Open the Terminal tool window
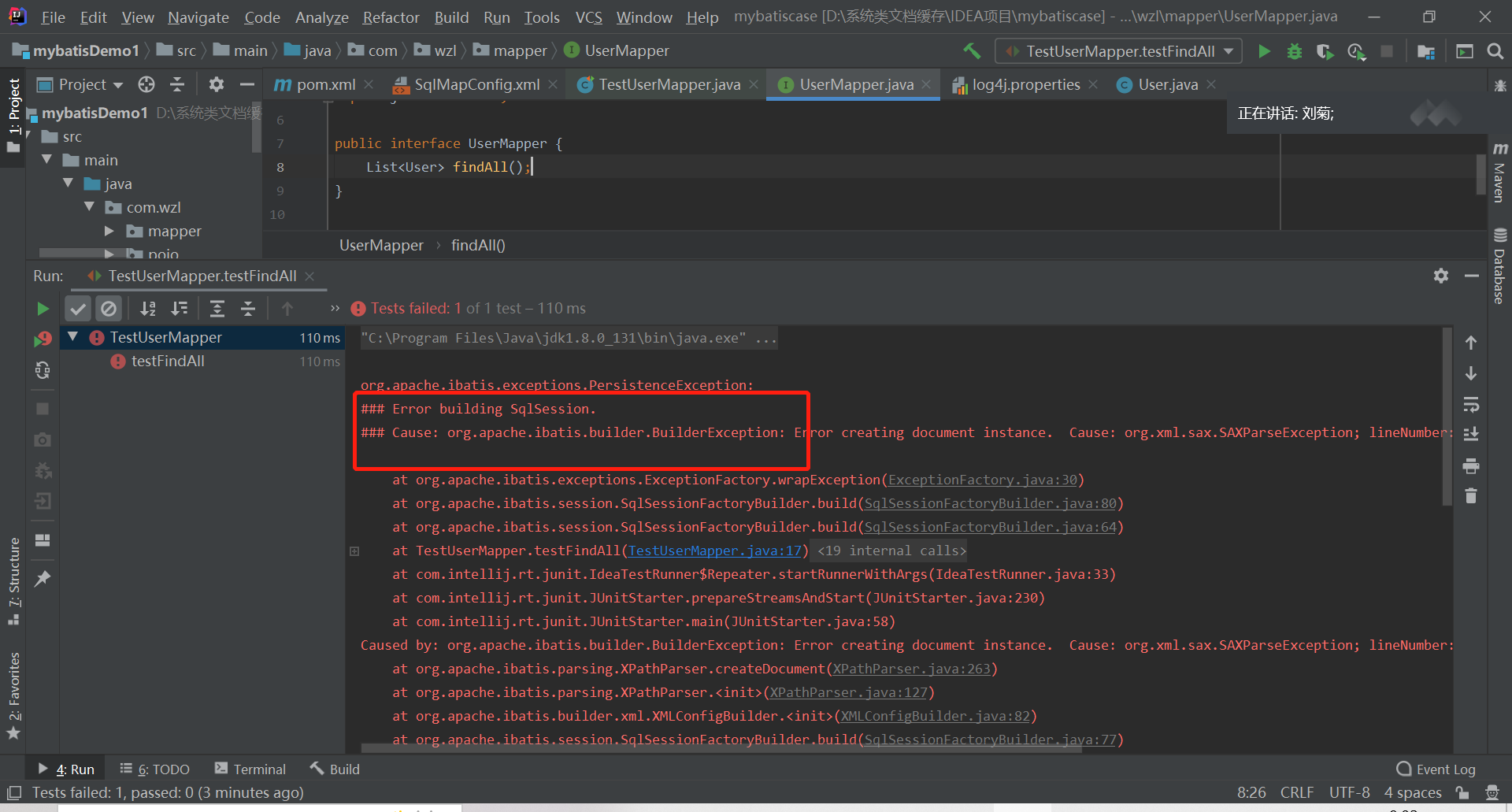 [x=250, y=769]
